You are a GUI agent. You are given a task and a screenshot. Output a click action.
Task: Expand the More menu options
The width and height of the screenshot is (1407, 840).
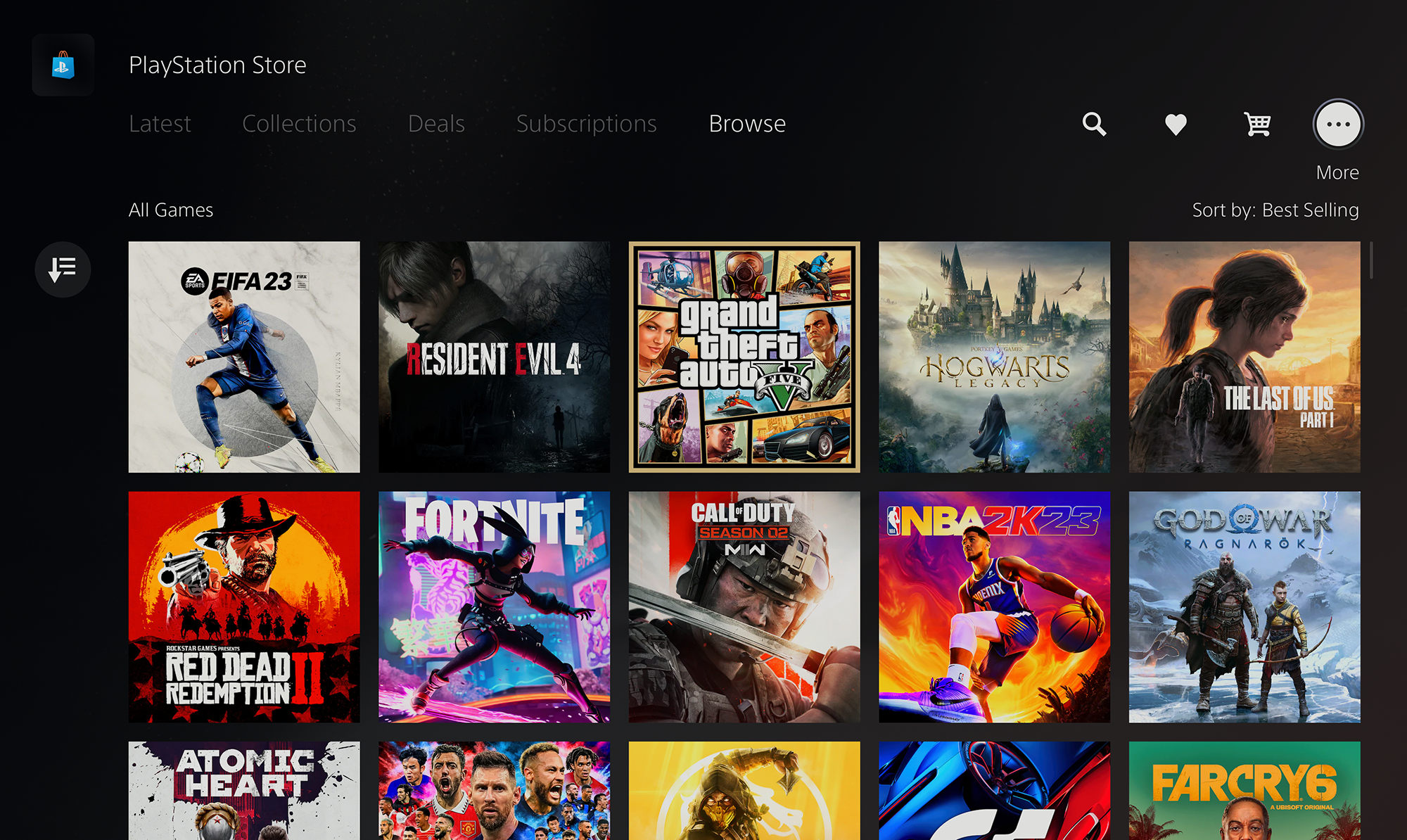point(1337,123)
